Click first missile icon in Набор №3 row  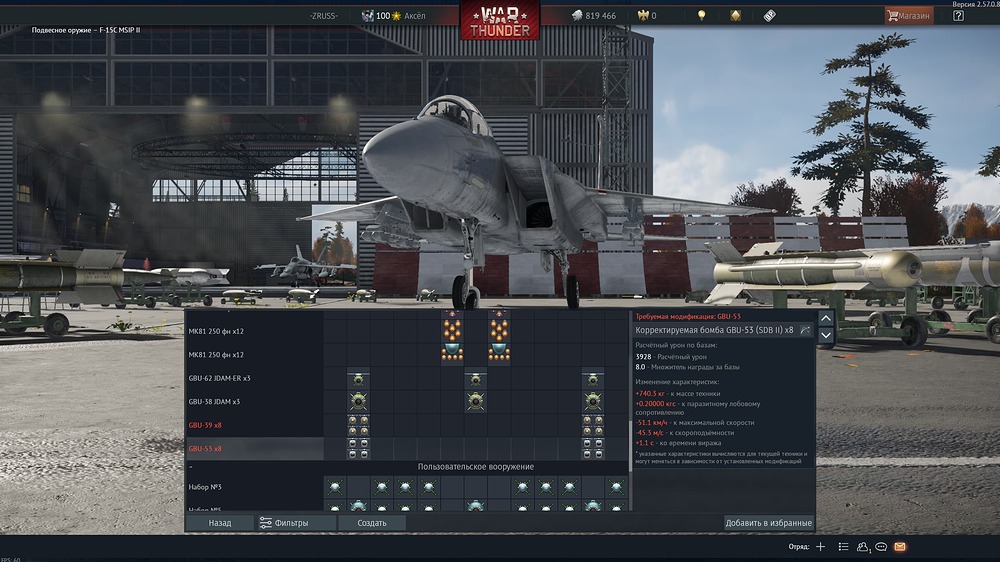click(335, 488)
